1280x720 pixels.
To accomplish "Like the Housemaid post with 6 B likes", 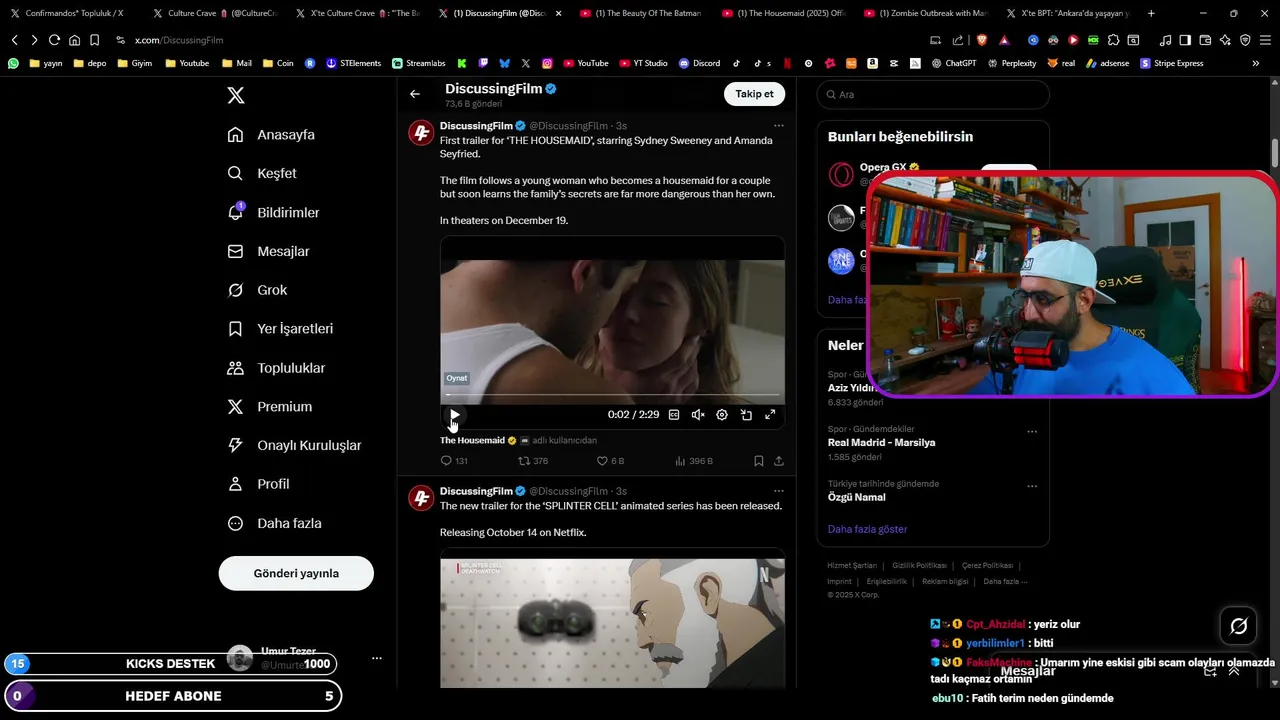I will pos(610,461).
